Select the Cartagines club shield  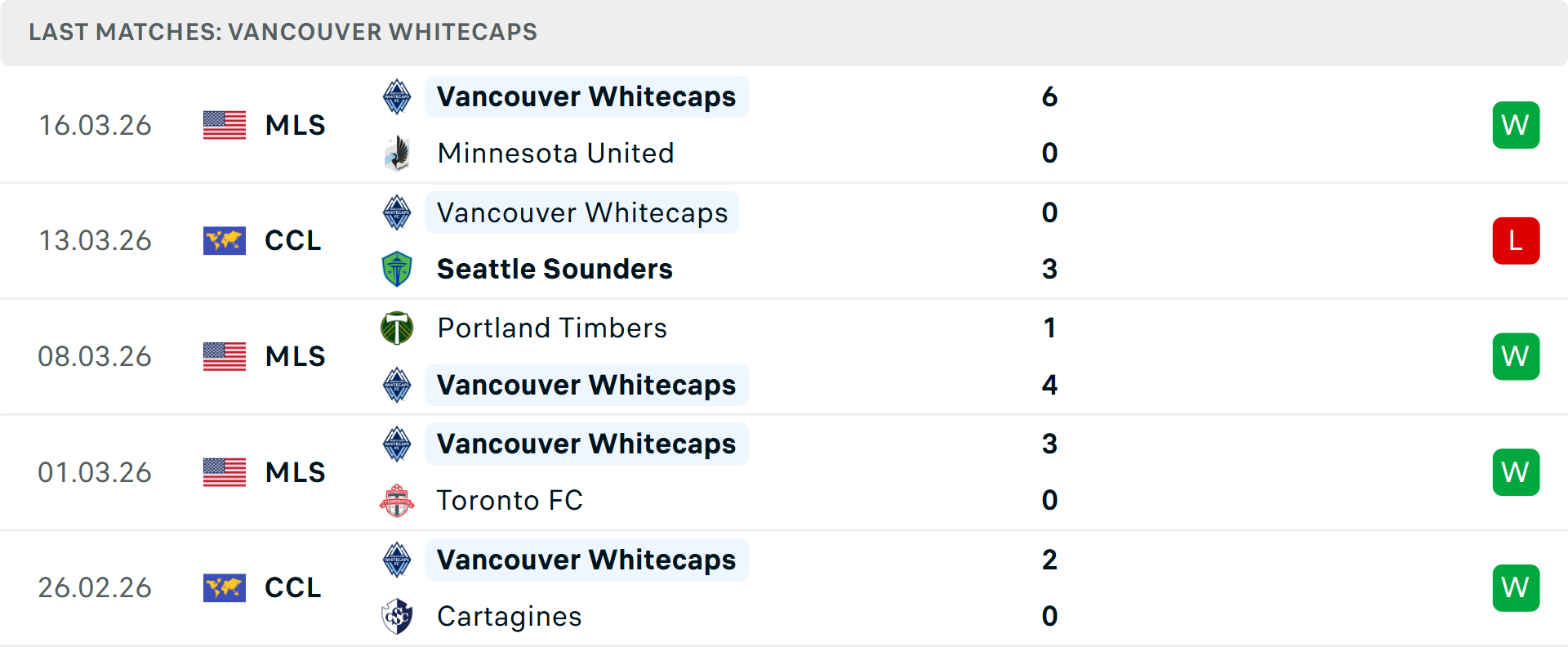coord(397,617)
